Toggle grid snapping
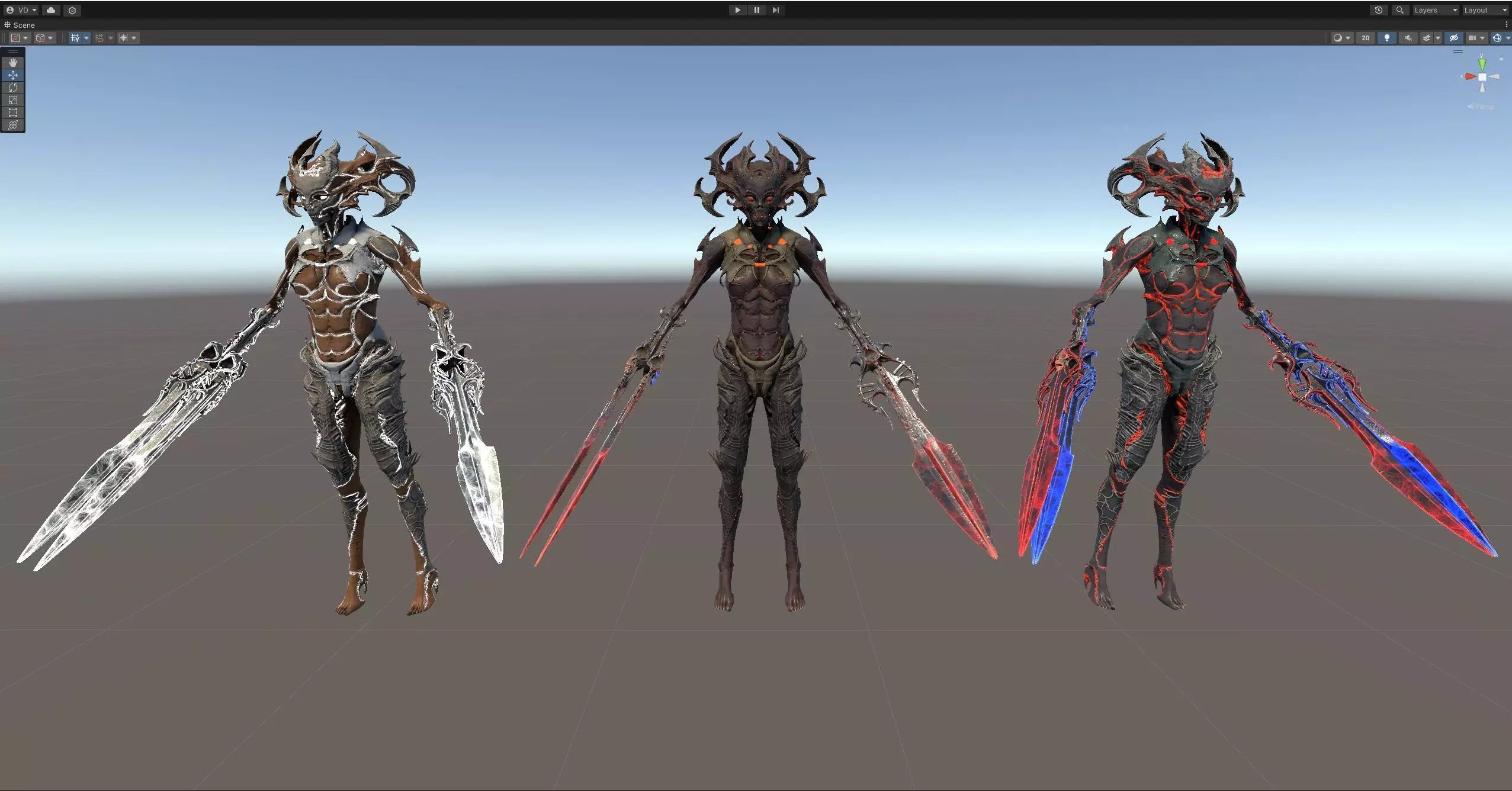The width and height of the screenshot is (1512, 791). tap(99, 38)
